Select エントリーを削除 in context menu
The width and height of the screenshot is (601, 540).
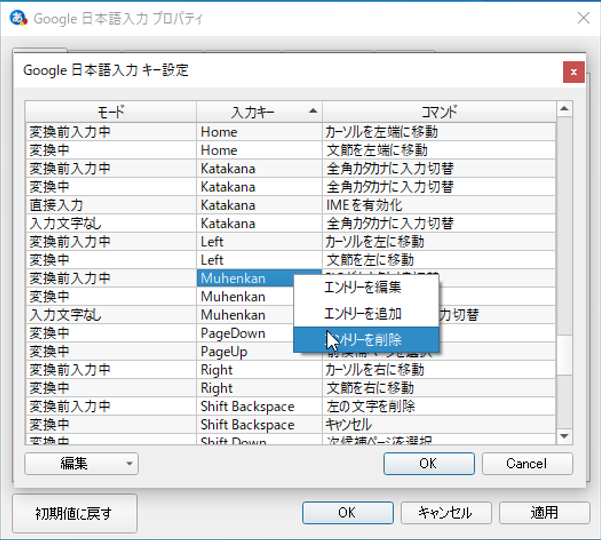point(366,340)
